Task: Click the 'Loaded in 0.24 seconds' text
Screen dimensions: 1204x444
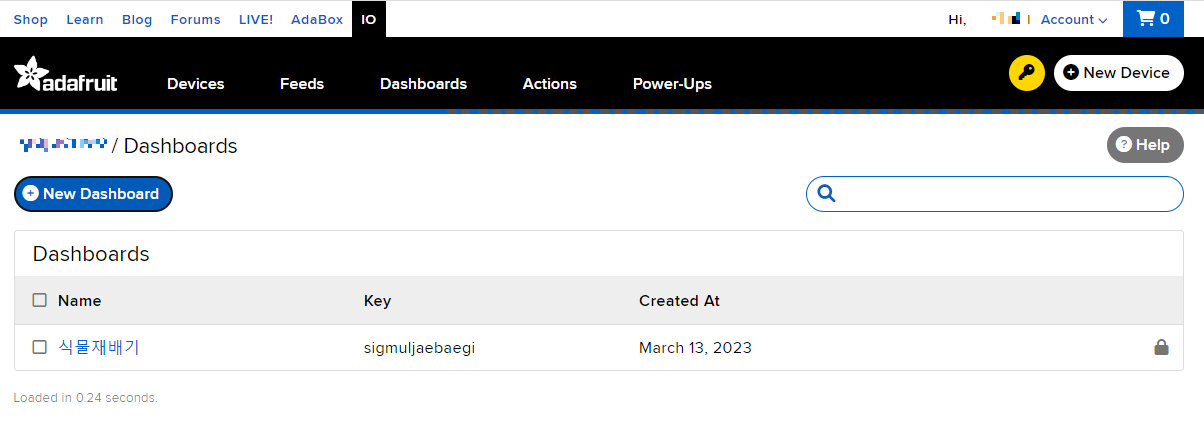Action: coord(86,397)
